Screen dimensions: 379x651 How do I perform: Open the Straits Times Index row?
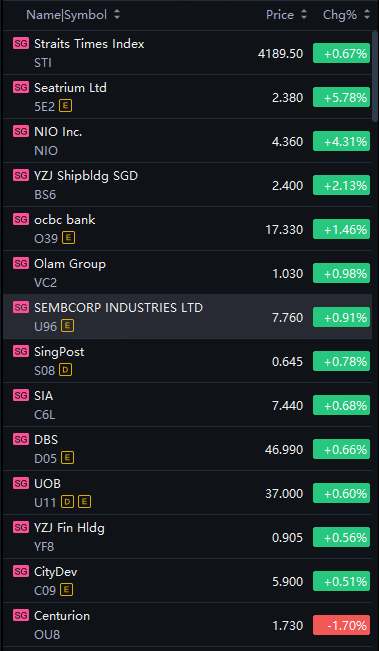pos(187,53)
